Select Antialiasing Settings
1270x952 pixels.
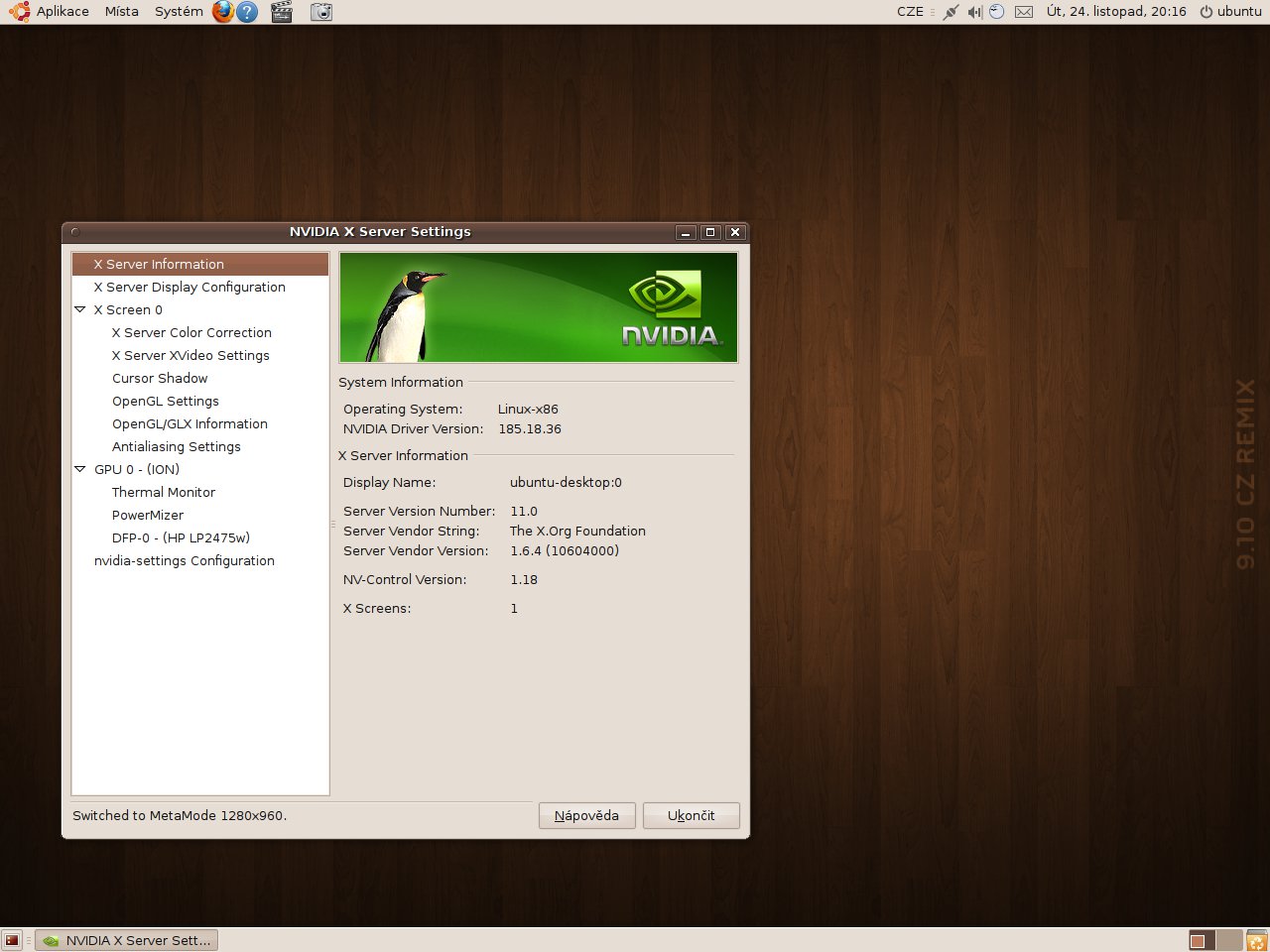point(177,446)
